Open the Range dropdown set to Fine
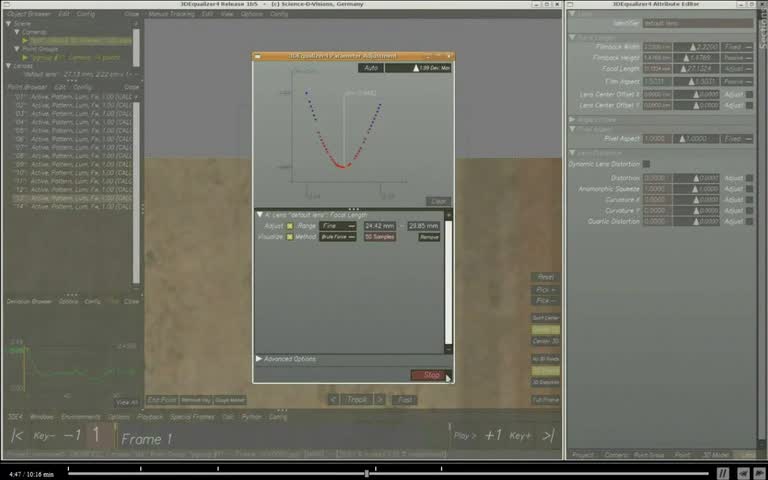 [x=337, y=226]
